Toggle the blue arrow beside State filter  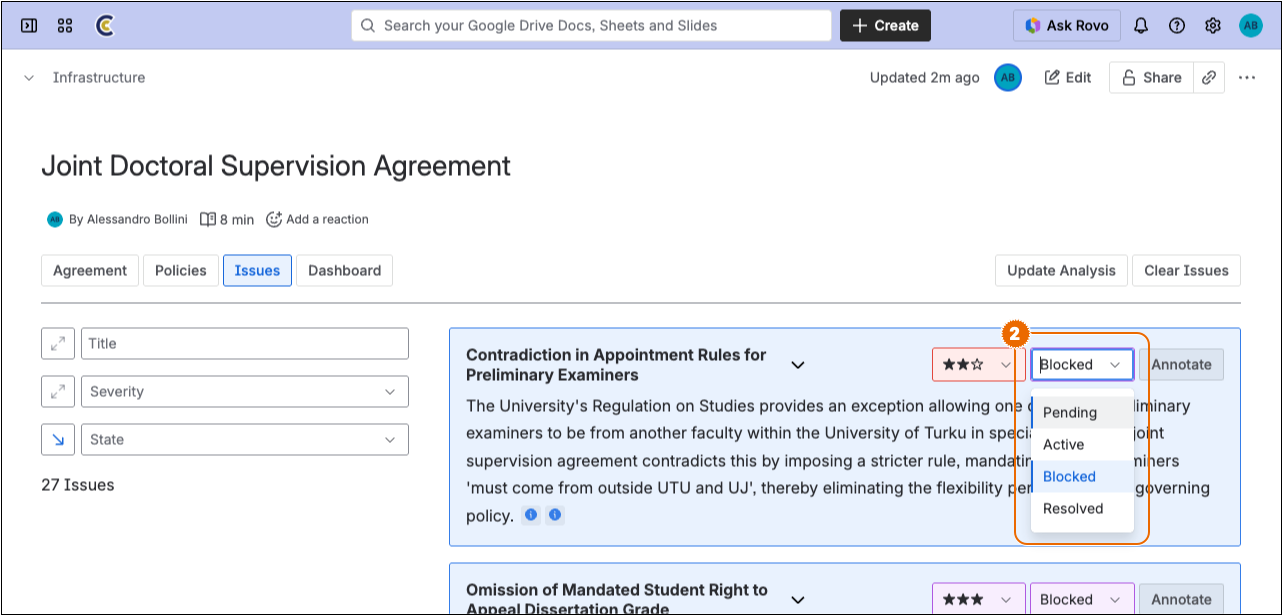[58, 439]
